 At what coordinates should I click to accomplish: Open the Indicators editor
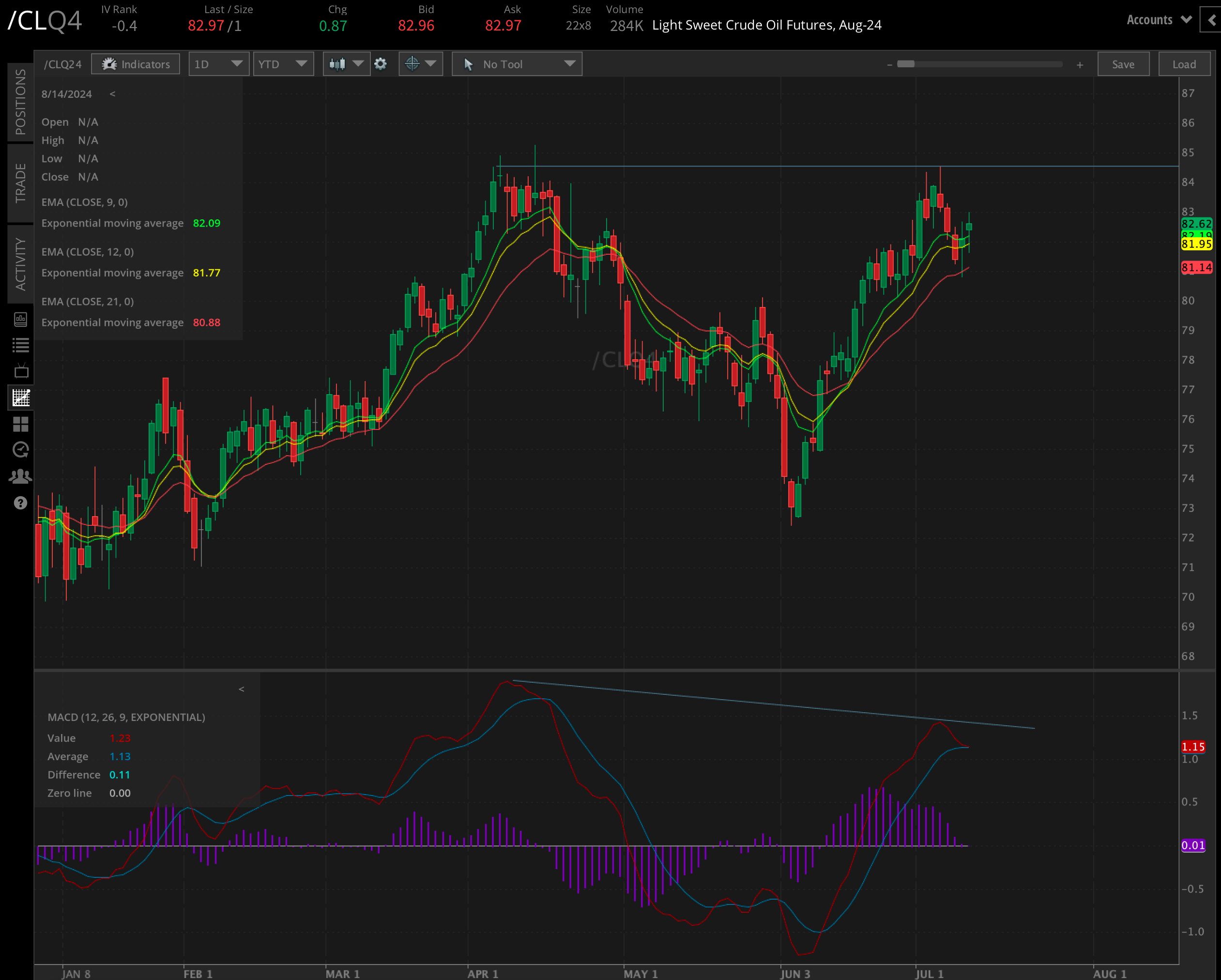pyautogui.click(x=136, y=63)
